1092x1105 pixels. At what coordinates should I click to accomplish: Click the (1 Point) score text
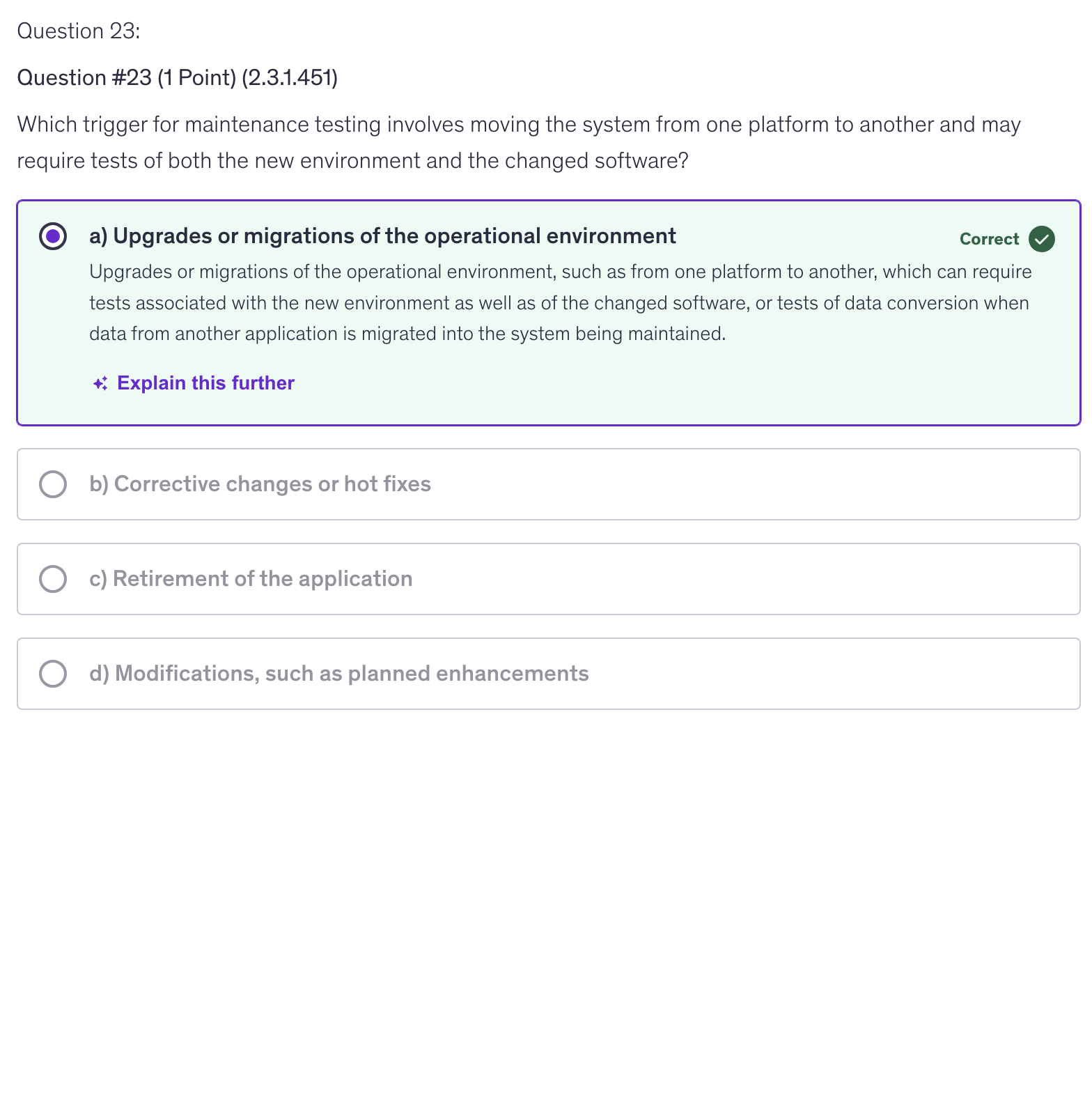[x=196, y=78]
